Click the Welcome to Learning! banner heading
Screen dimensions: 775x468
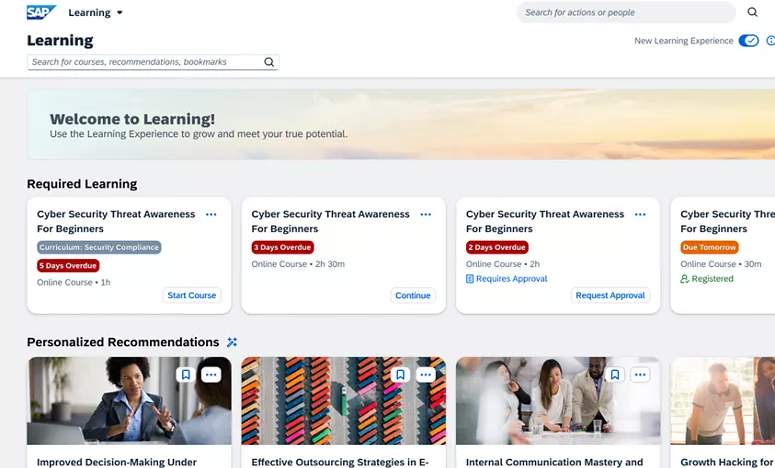pyautogui.click(x=132, y=119)
